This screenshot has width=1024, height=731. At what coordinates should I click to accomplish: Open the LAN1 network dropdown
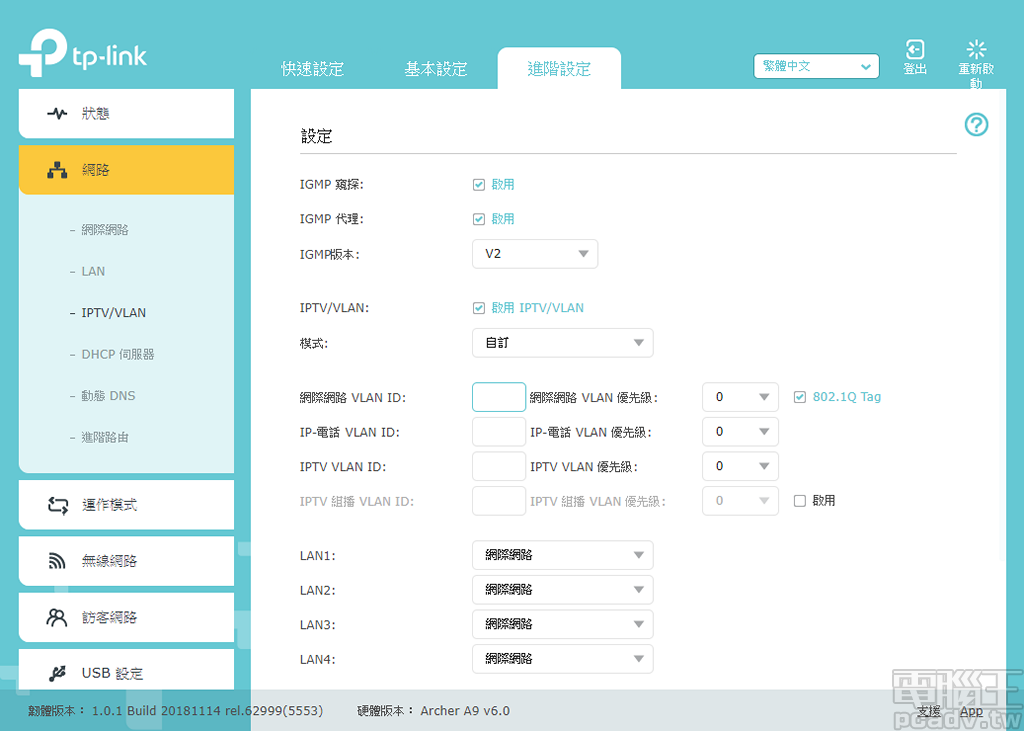(x=562, y=555)
